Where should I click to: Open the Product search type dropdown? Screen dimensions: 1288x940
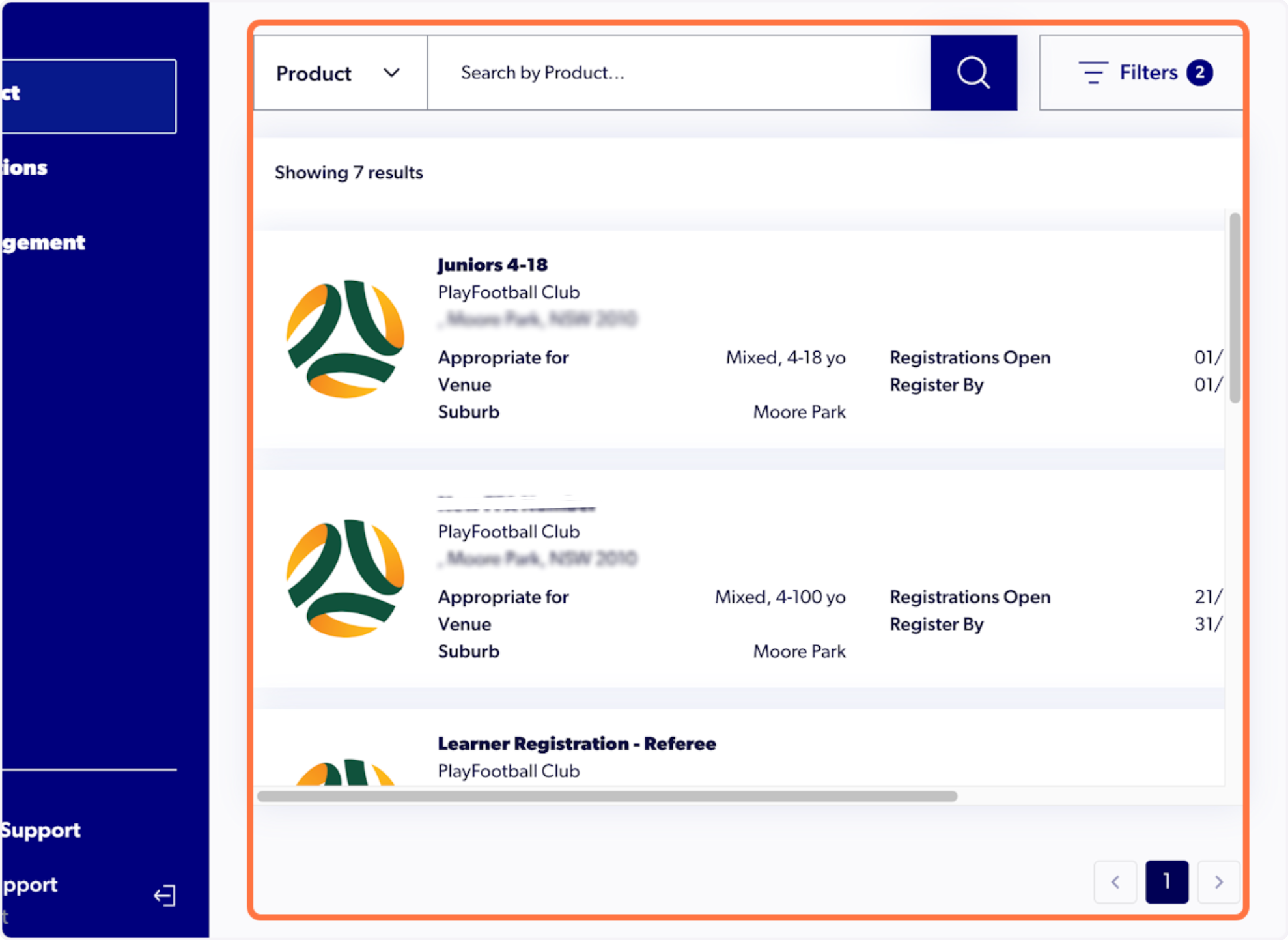point(341,73)
